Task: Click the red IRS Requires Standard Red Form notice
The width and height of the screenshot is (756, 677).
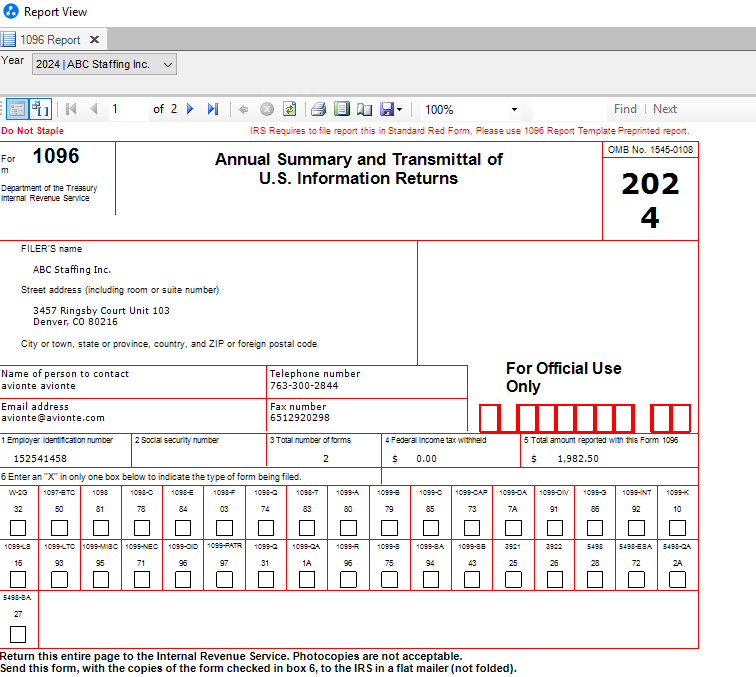Action: 469,131
